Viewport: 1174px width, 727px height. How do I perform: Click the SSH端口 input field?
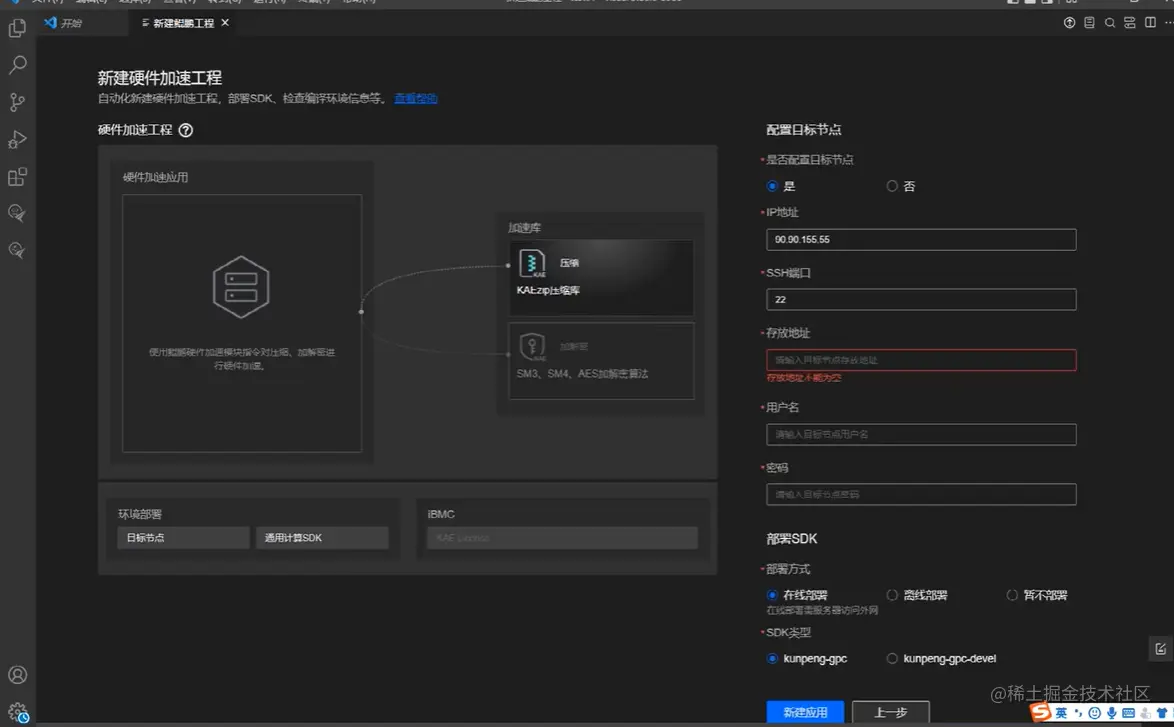(x=921, y=299)
